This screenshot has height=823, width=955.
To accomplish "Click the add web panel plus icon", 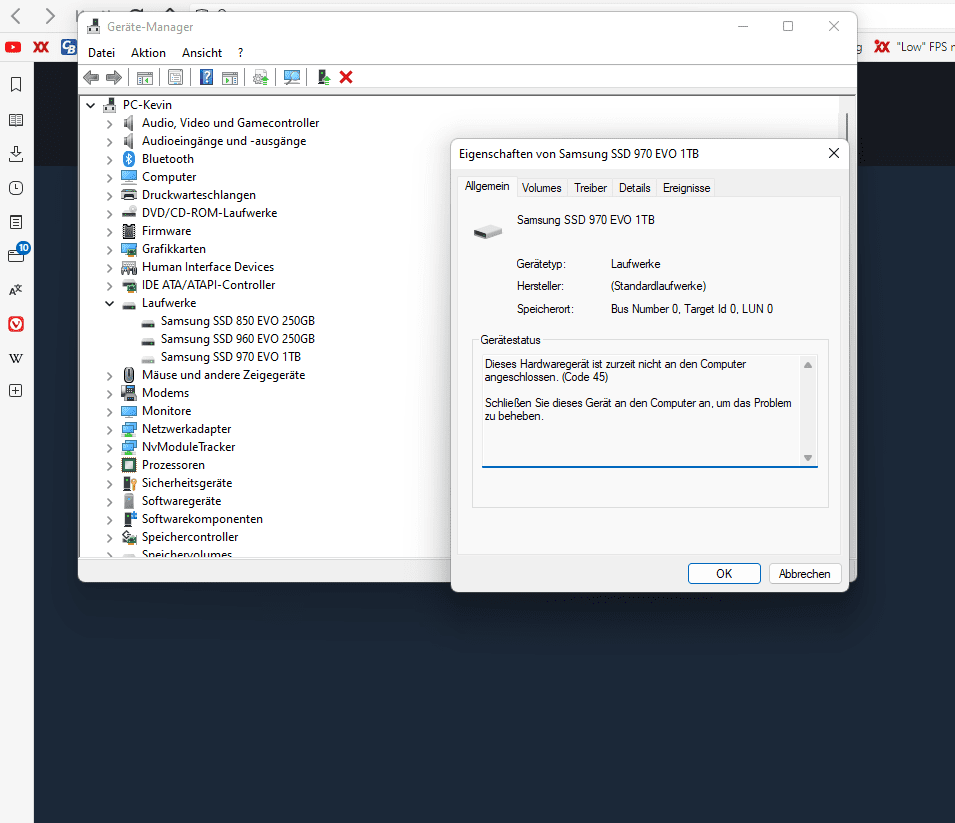I will point(16,390).
